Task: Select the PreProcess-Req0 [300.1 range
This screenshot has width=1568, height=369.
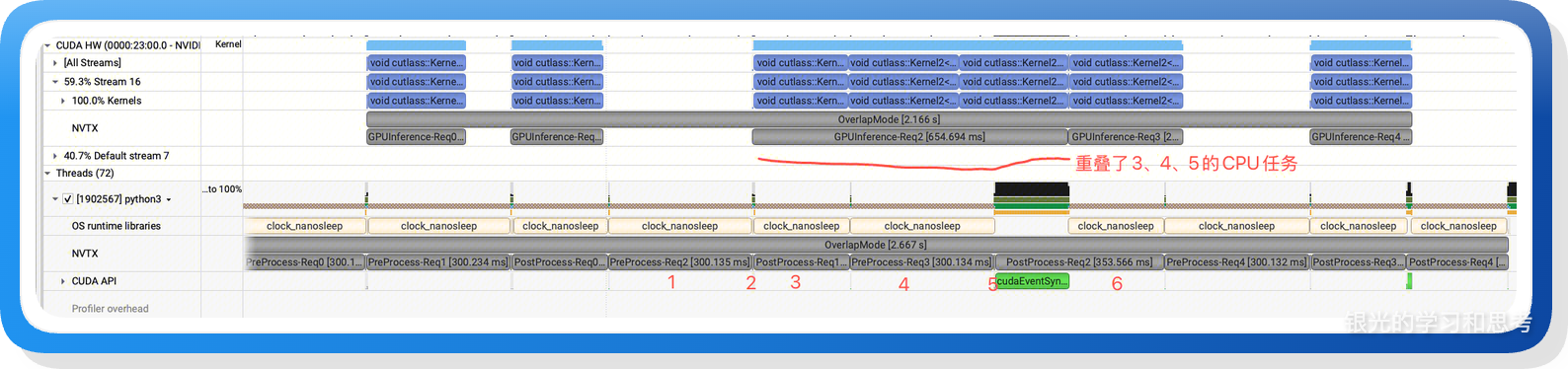Action: pyautogui.click(x=304, y=262)
